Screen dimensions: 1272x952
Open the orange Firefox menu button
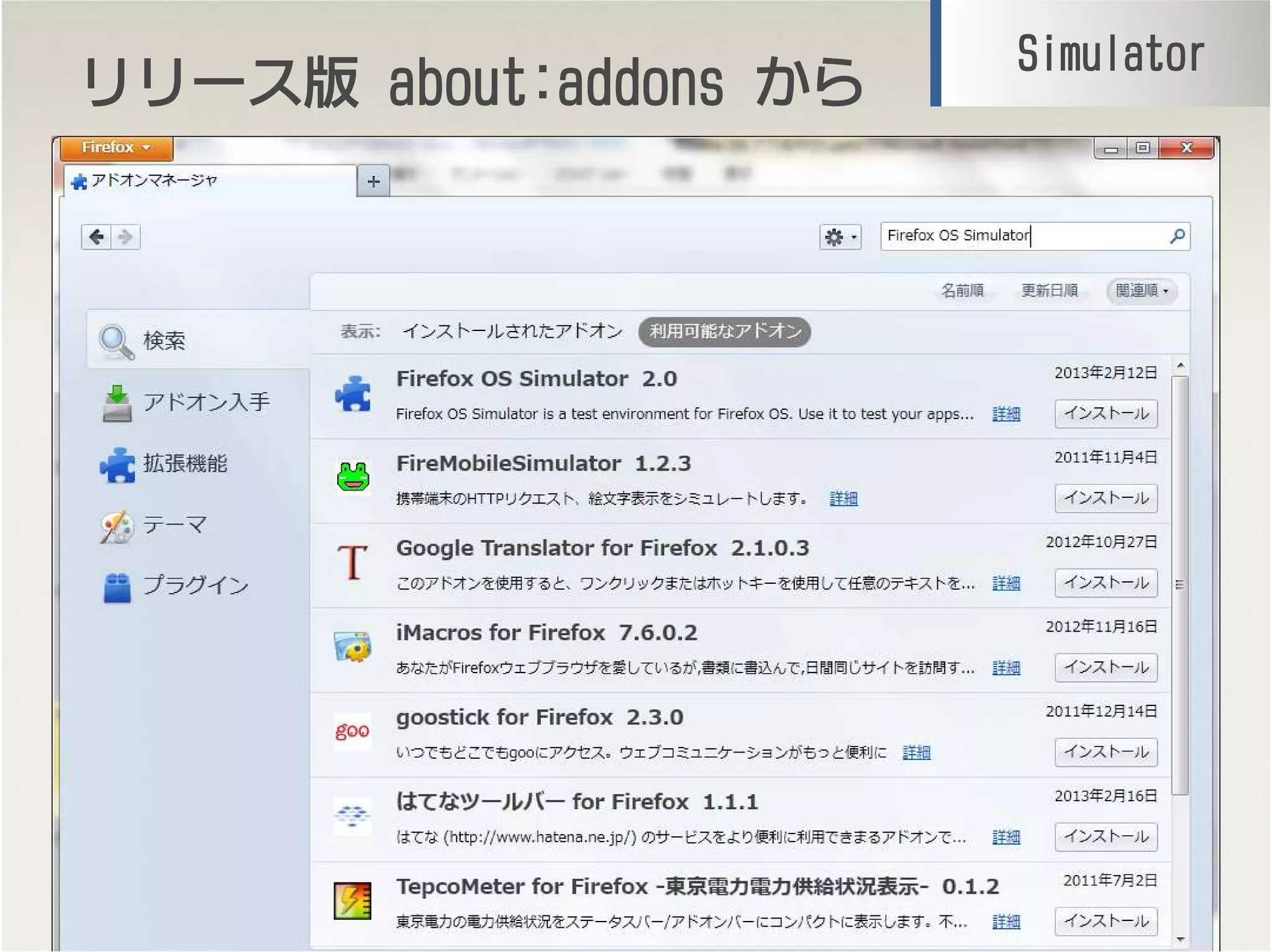[116, 148]
